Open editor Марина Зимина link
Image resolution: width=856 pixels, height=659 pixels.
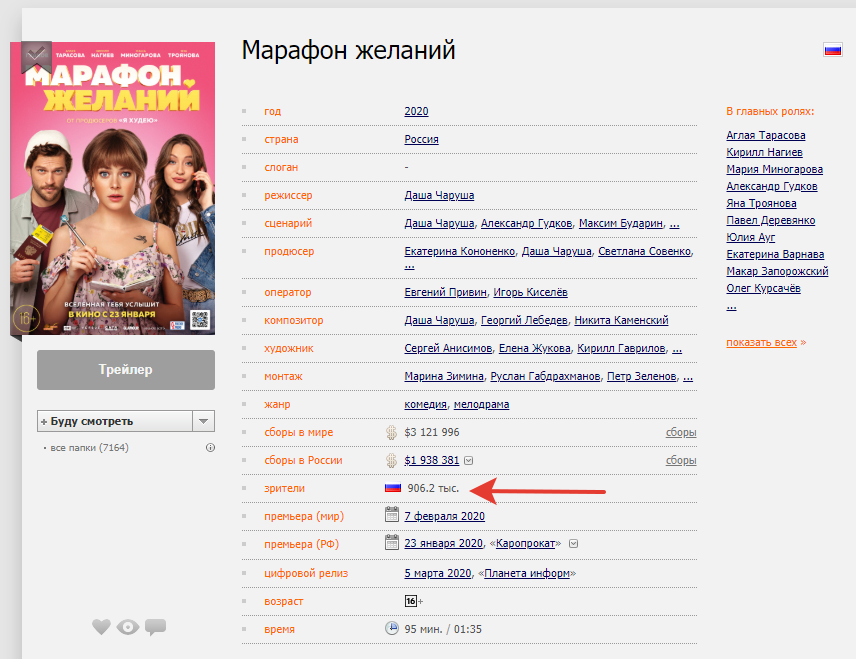(x=444, y=376)
